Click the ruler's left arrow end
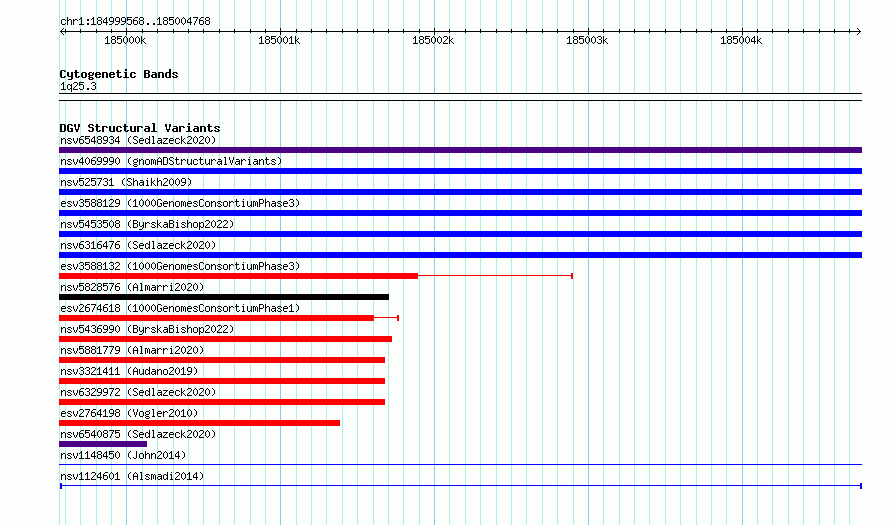 62,32
